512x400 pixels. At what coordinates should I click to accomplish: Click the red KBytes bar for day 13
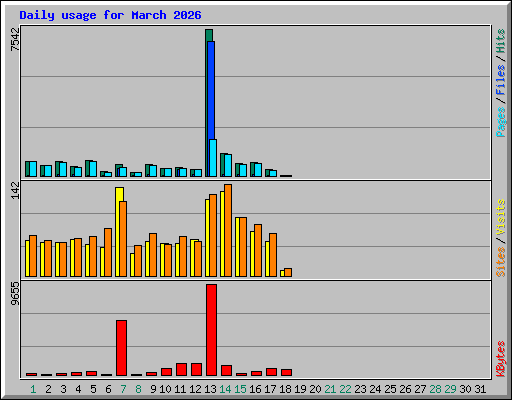pyautogui.click(x=211, y=330)
